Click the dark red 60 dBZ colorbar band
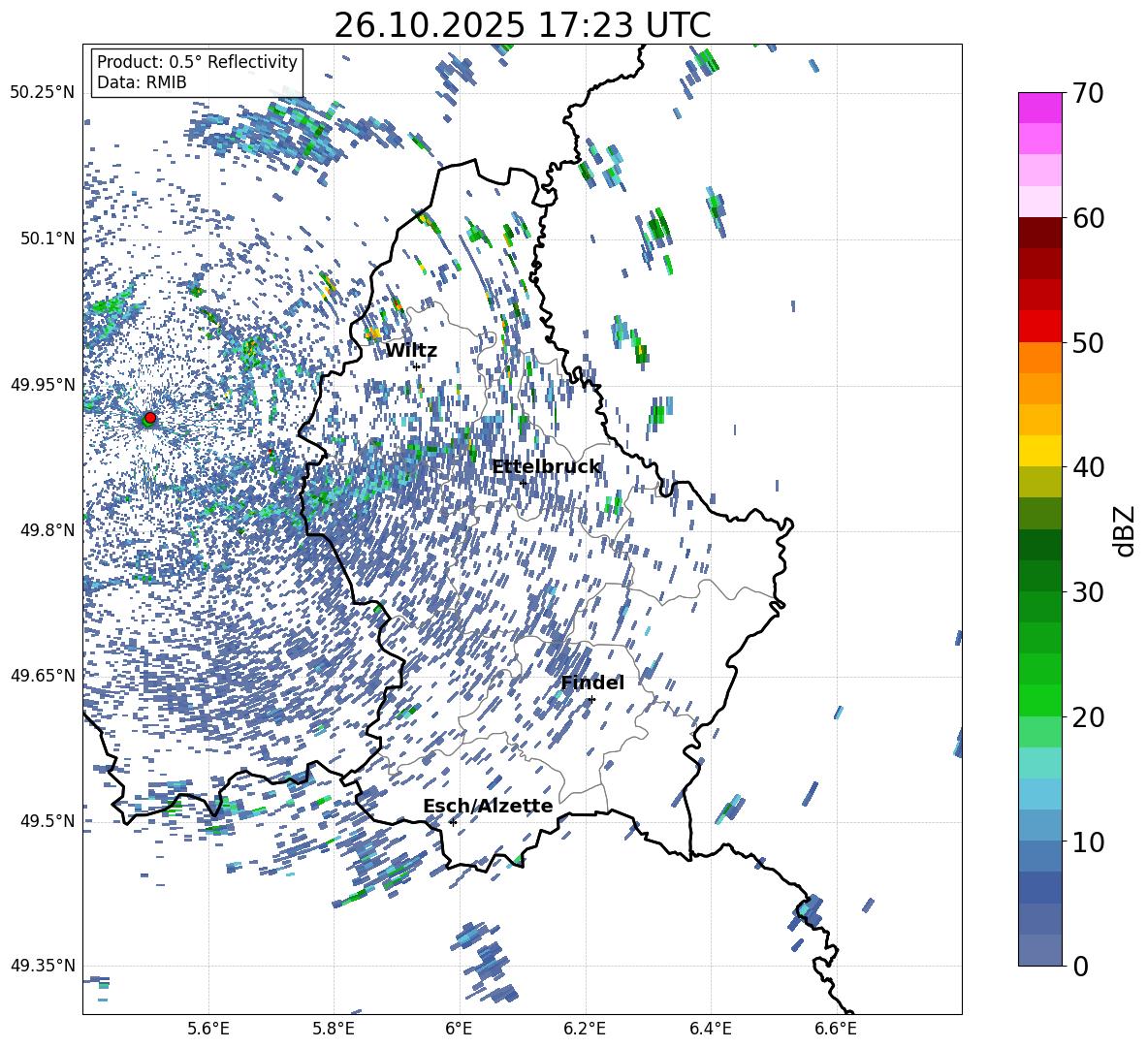Image resolution: width=1148 pixels, height=1048 pixels. pyautogui.click(x=1039, y=233)
